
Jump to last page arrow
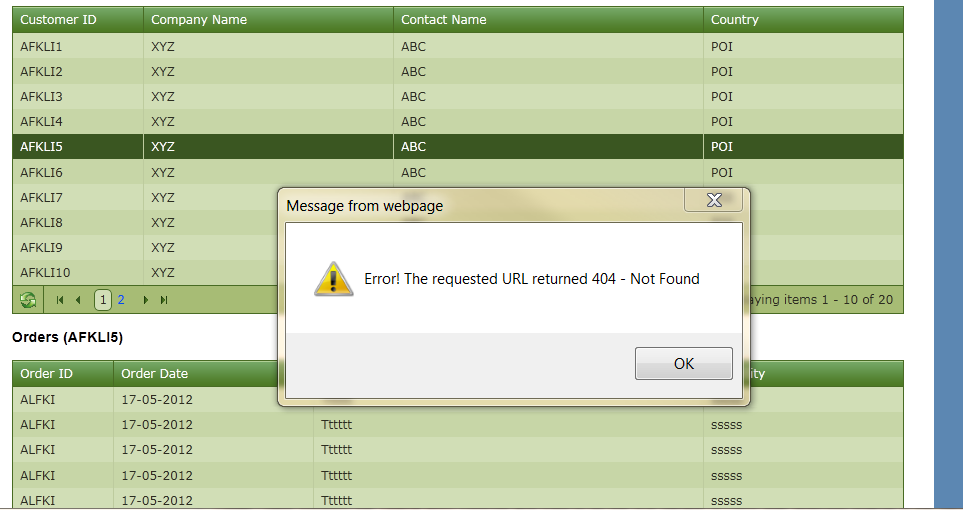point(164,300)
